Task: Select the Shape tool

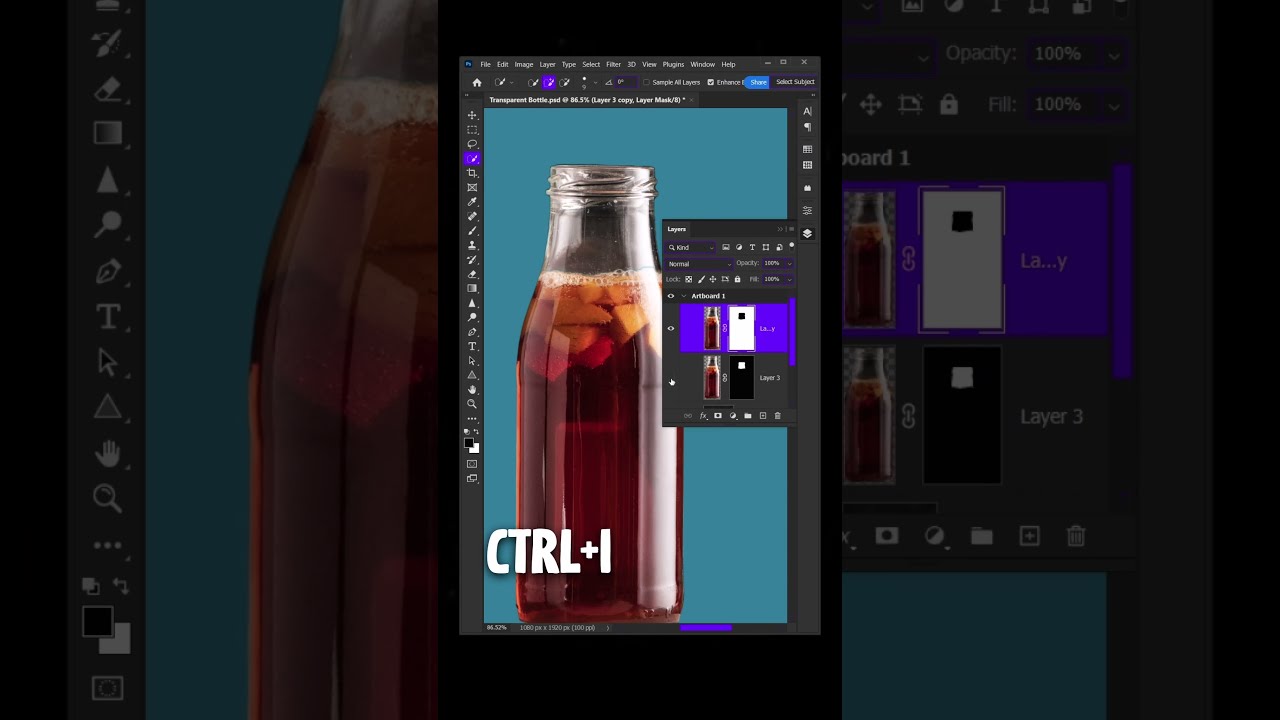Action: pyautogui.click(x=472, y=375)
